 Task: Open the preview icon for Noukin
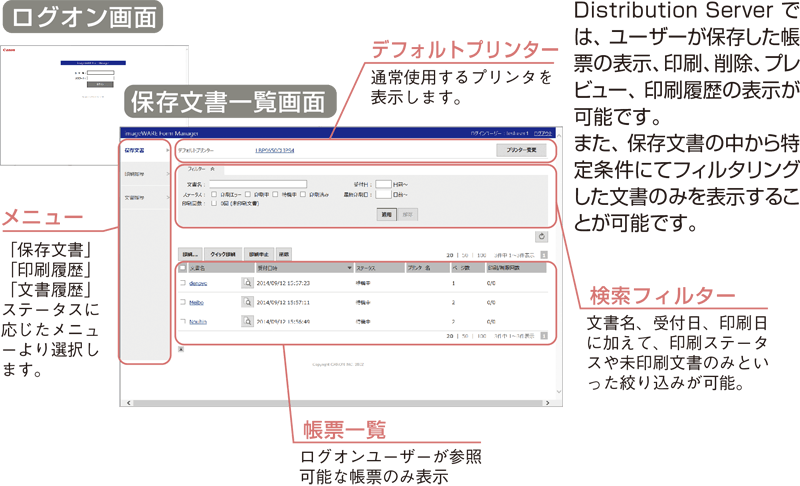(247, 322)
